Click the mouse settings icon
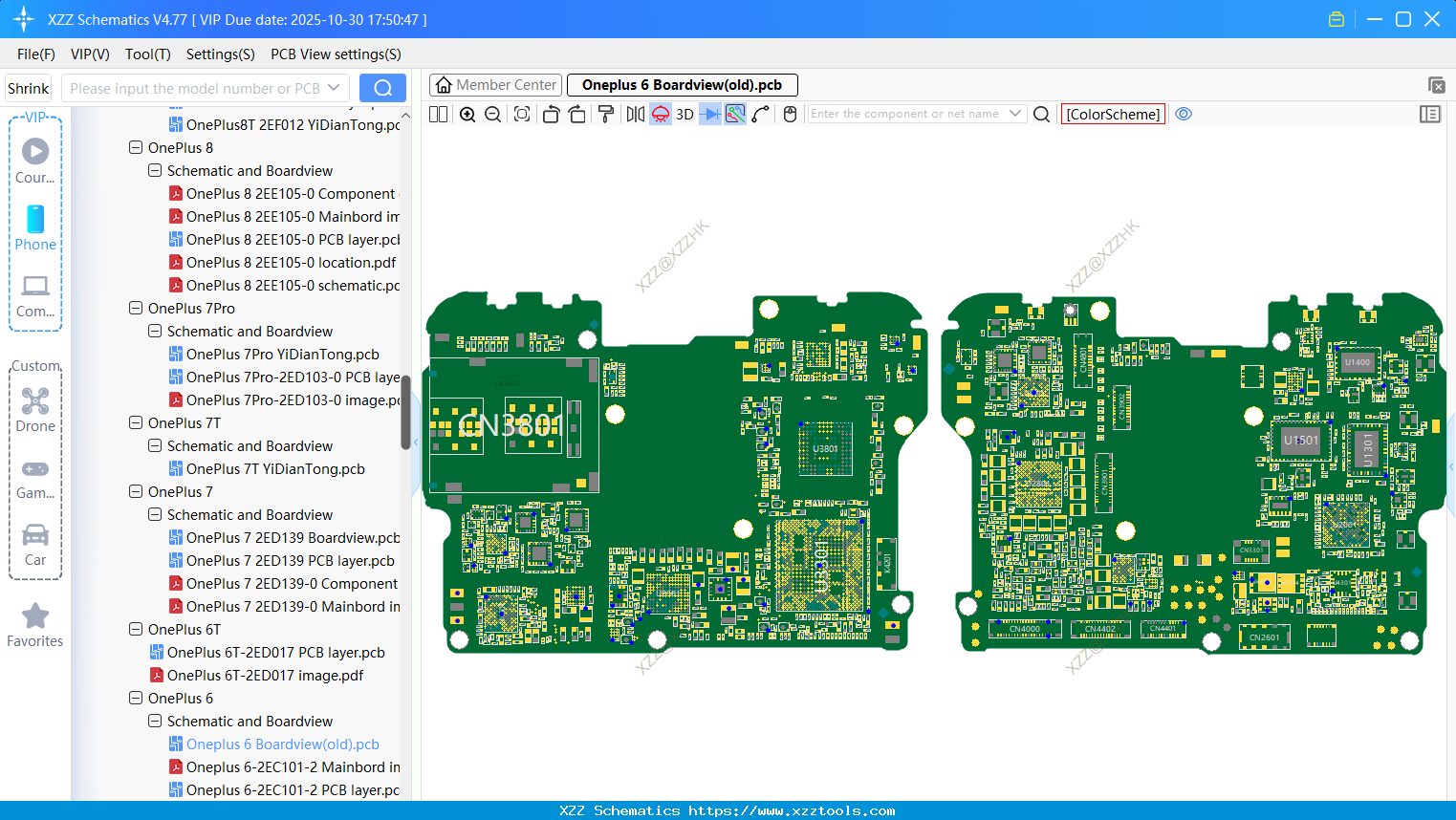 790,115
